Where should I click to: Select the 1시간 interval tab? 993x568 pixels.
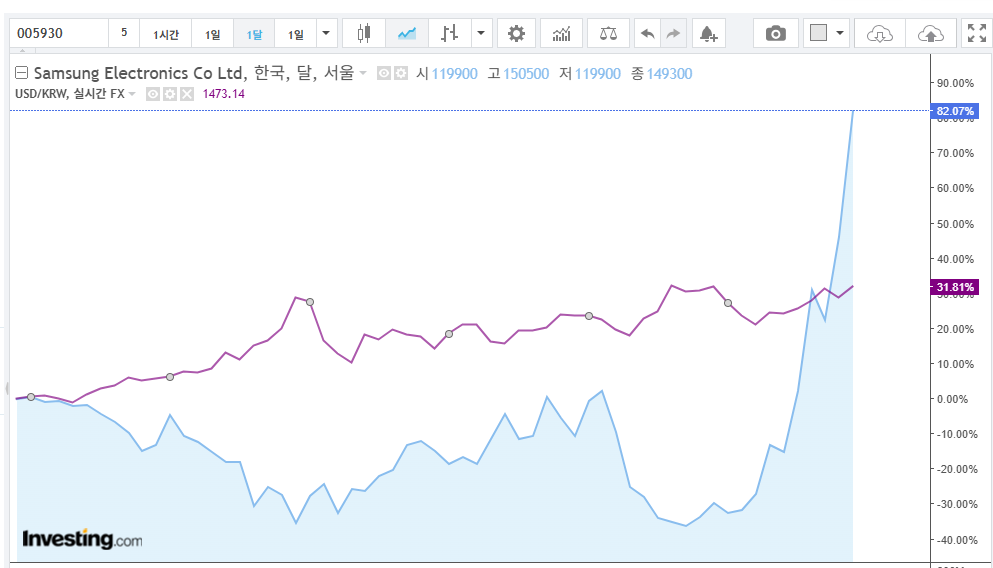pyautogui.click(x=166, y=34)
